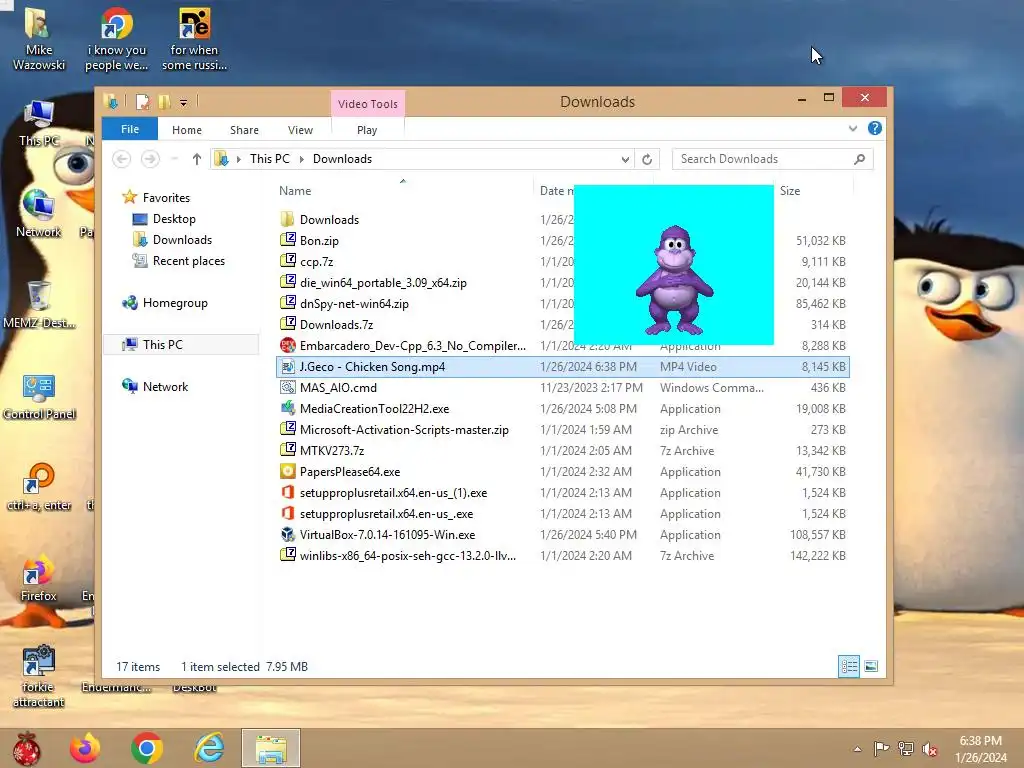Click the search magnifier icon
This screenshot has height=768, width=1024.
pyautogui.click(x=860, y=159)
